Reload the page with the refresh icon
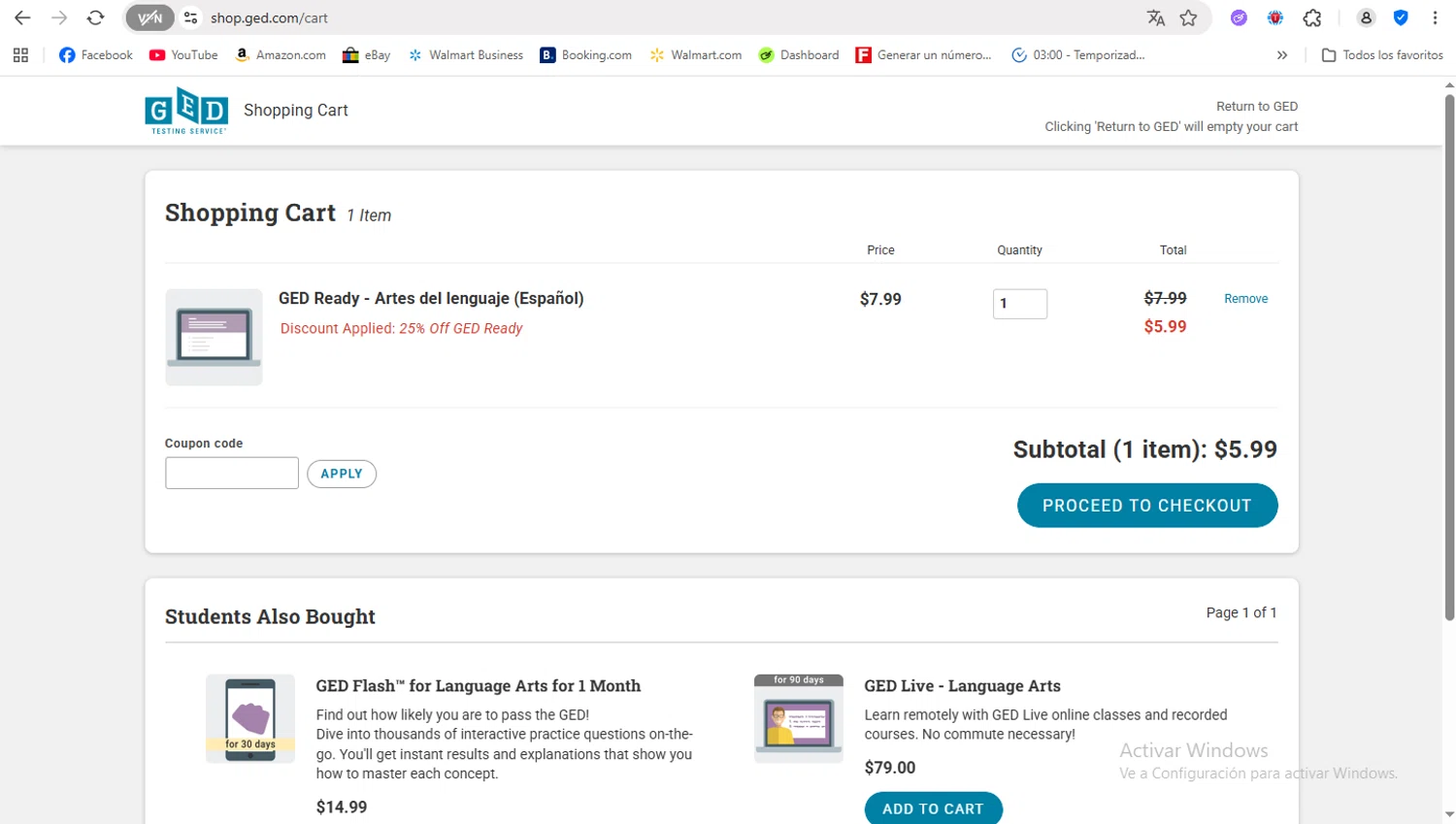1456x824 pixels. tap(95, 18)
